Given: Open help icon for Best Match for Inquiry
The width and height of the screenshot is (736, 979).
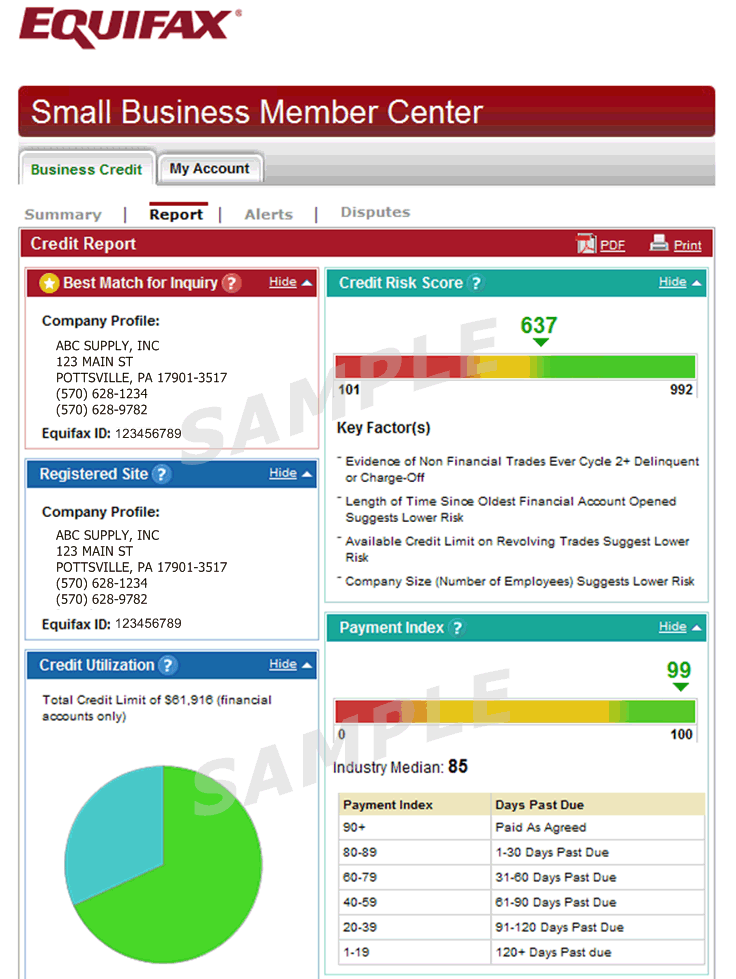Looking at the screenshot, I should (231, 283).
